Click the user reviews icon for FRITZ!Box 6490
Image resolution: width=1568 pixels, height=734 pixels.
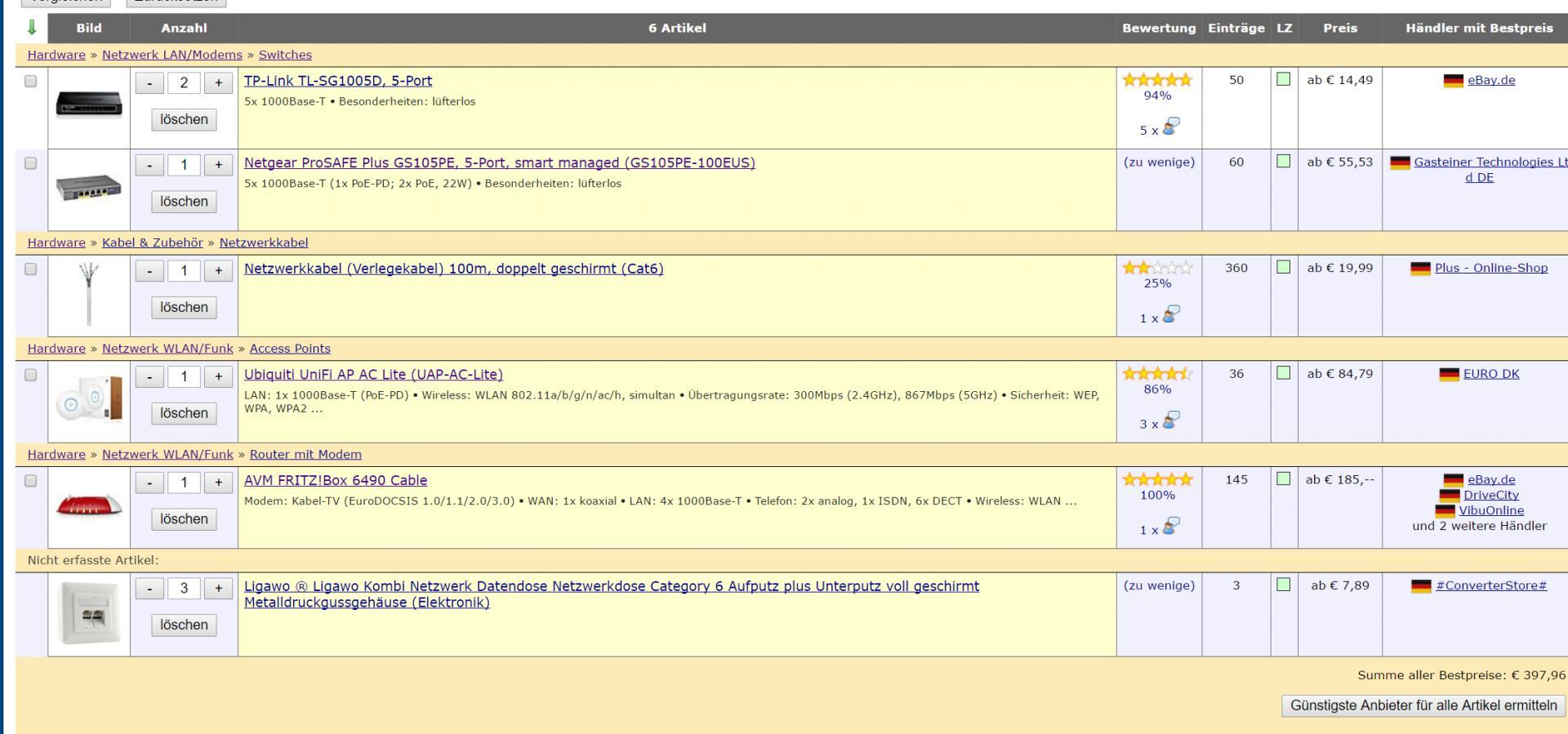(x=1171, y=527)
